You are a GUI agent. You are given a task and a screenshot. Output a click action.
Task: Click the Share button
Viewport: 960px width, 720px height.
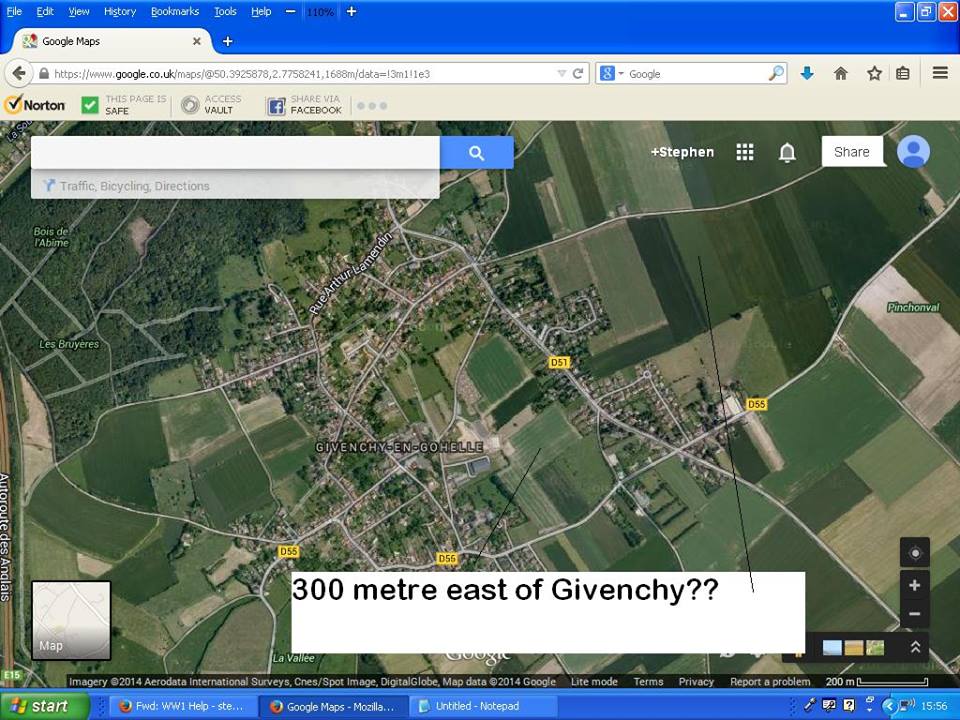[x=852, y=152]
